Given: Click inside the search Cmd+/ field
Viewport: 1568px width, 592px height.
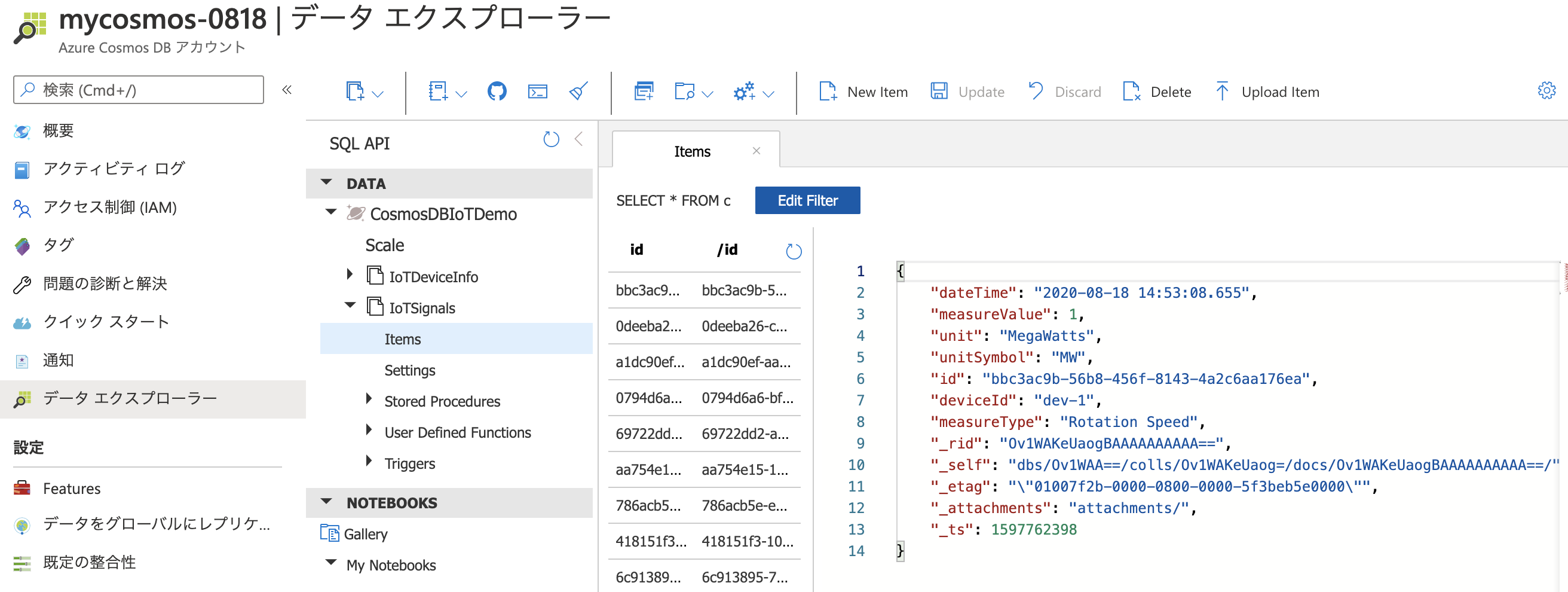Looking at the screenshot, I should [x=138, y=89].
